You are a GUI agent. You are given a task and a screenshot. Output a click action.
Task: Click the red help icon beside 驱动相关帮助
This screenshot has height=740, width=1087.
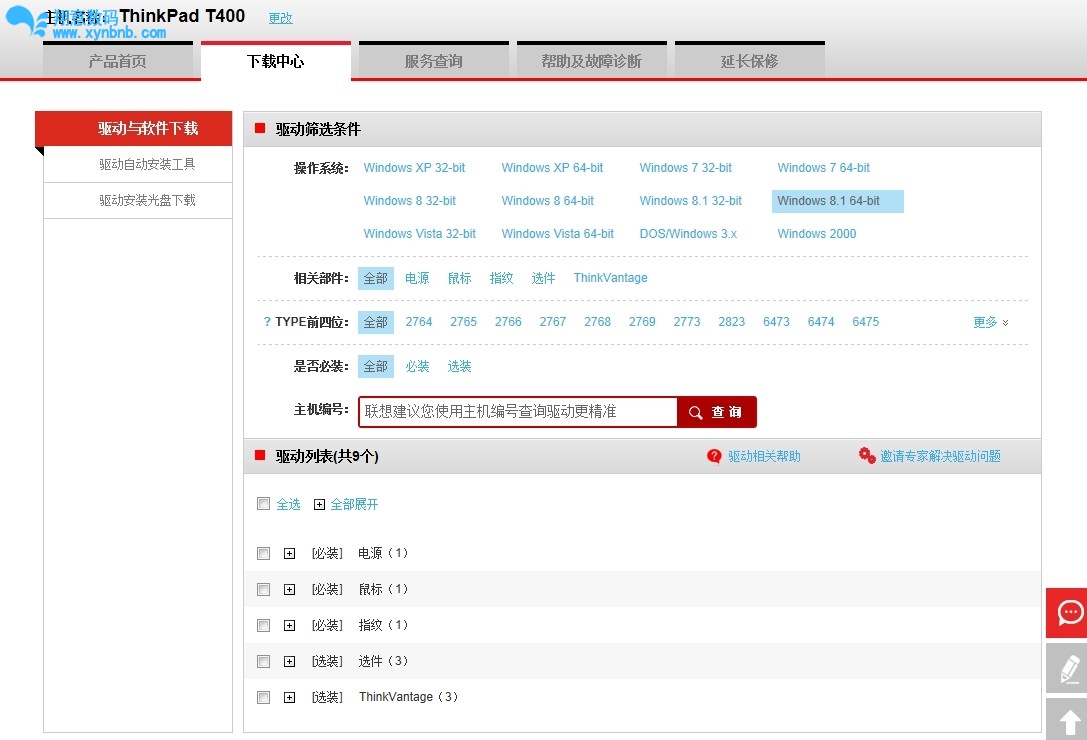tap(714, 456)
